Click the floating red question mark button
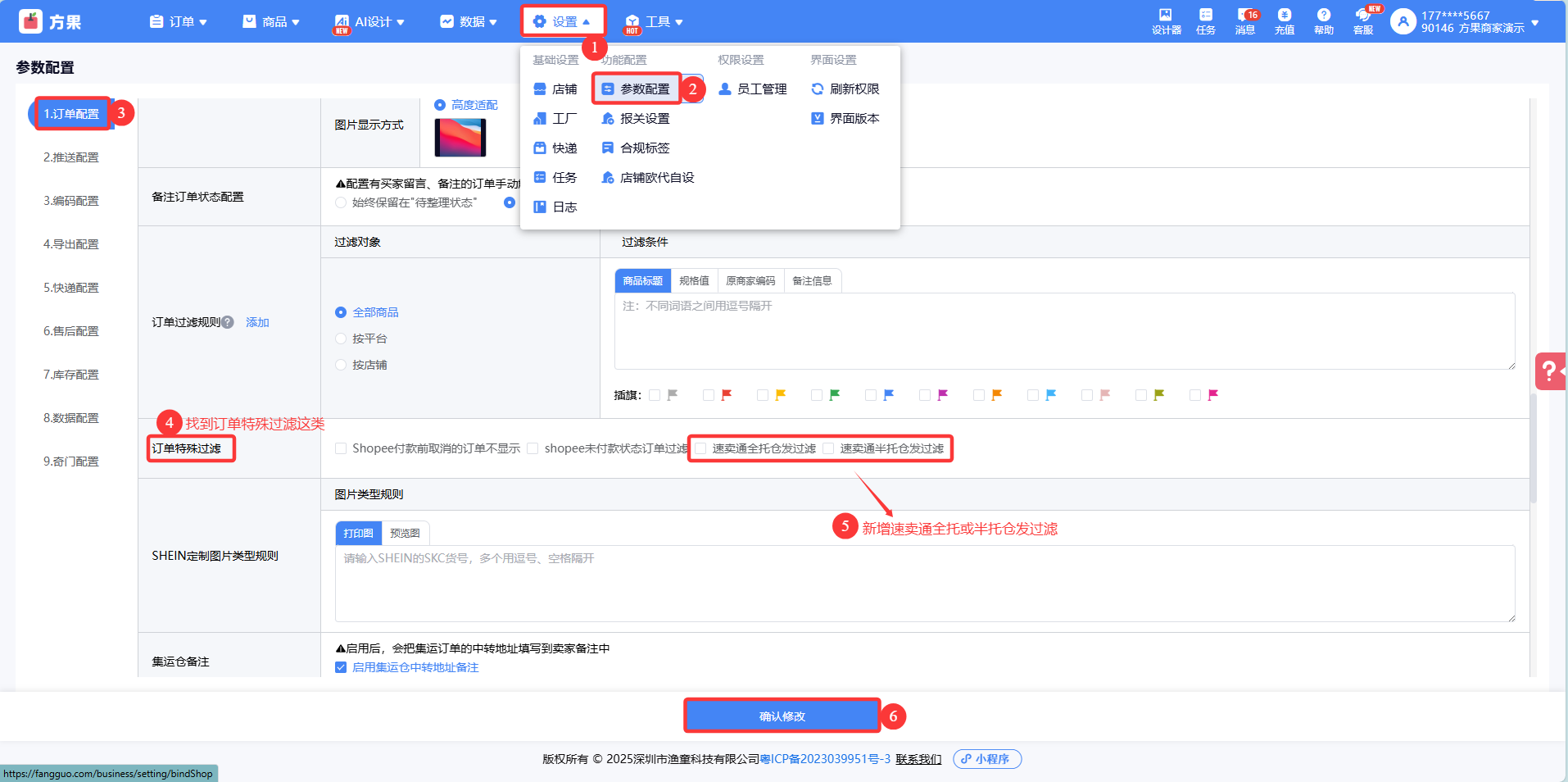Viewport: 1568px width, 782px height. point(1550,371)
